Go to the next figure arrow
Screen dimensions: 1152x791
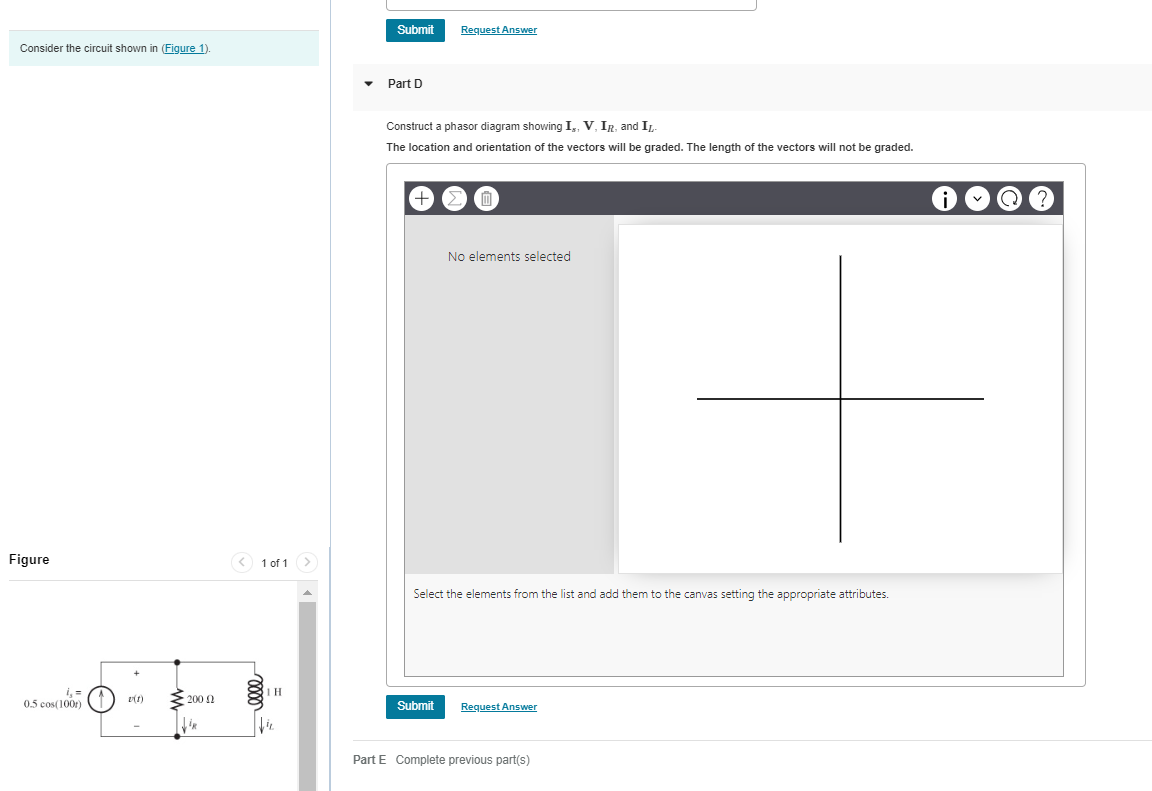tap(306, 563)
